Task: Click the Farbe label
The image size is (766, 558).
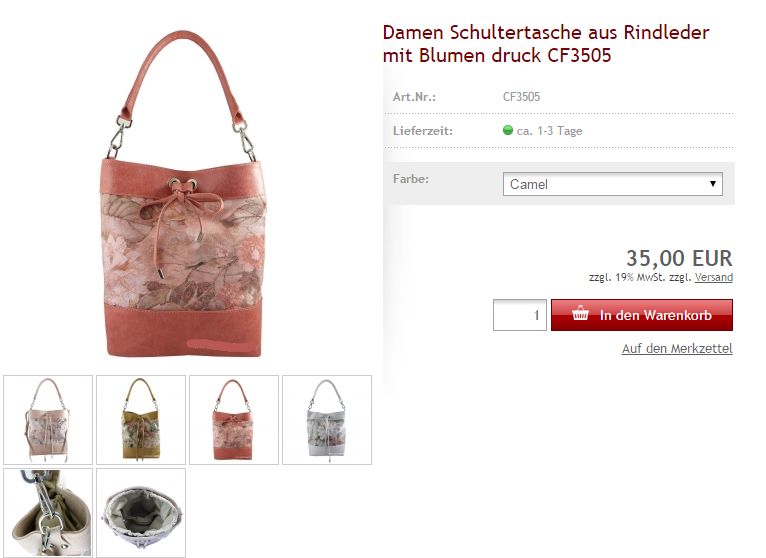Action: click(411, 179)
